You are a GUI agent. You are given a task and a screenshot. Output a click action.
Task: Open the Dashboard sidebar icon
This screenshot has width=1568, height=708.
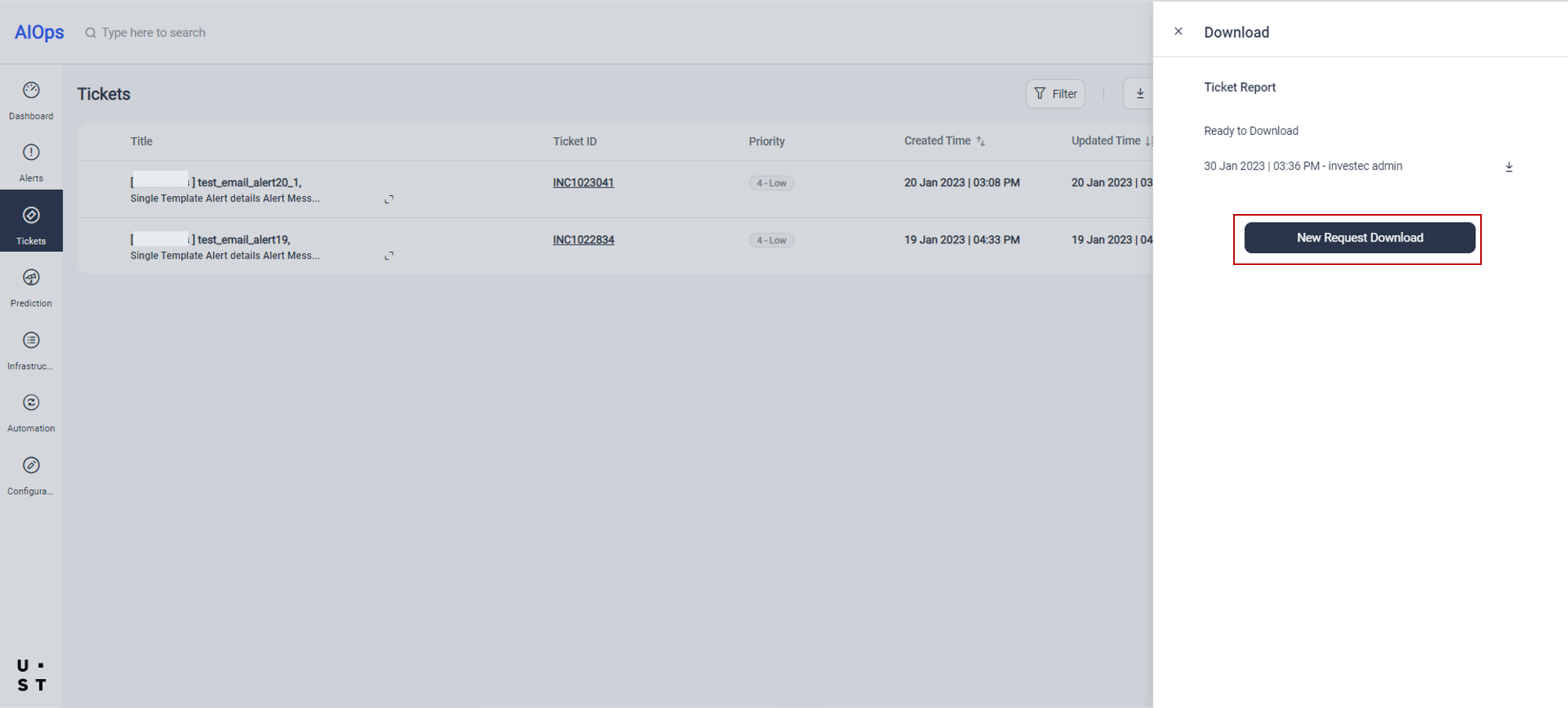pyautogui.click(x=31, y=91)
